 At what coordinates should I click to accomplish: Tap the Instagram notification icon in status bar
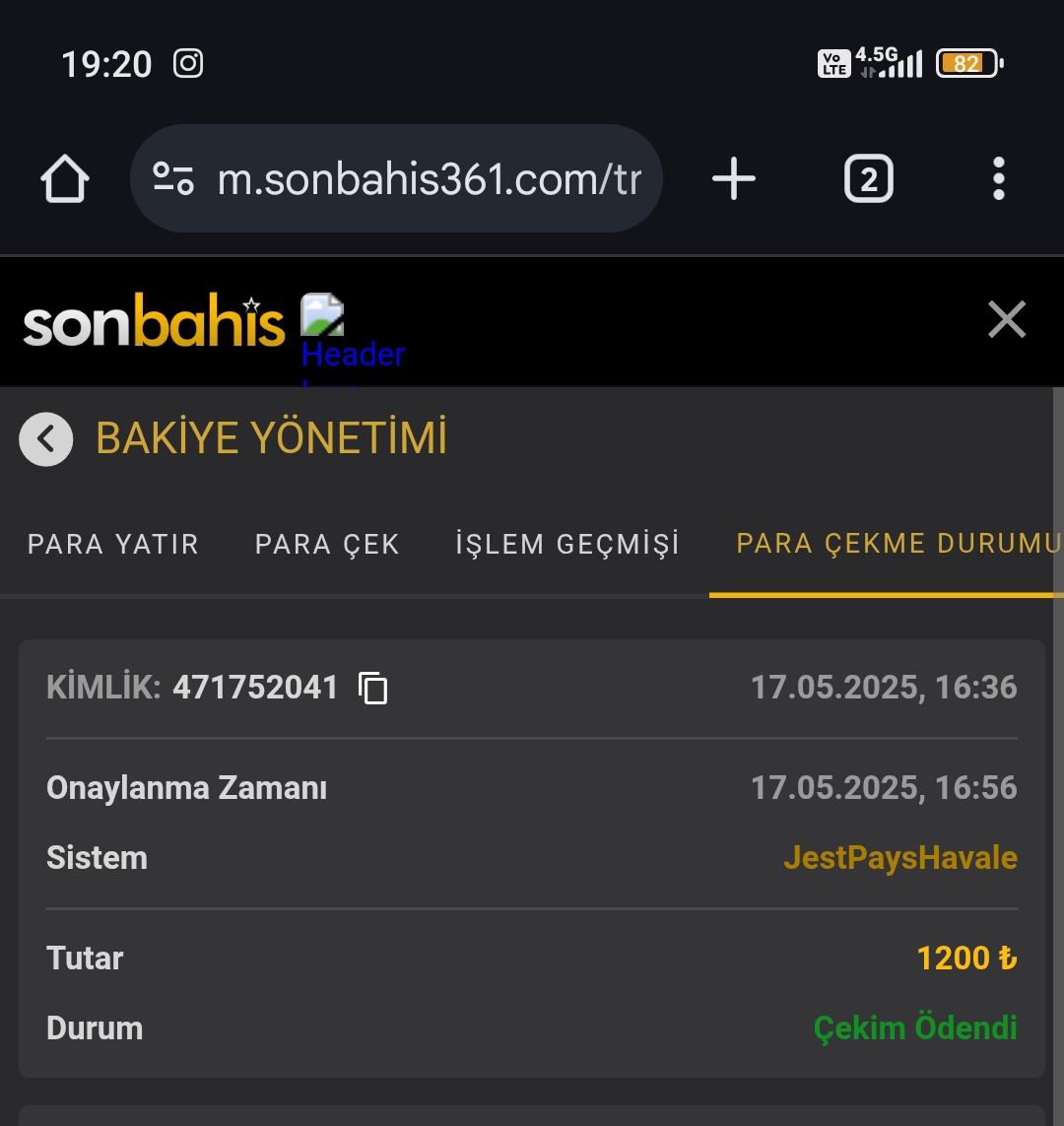pyautogui.click(x=188, y=63)
